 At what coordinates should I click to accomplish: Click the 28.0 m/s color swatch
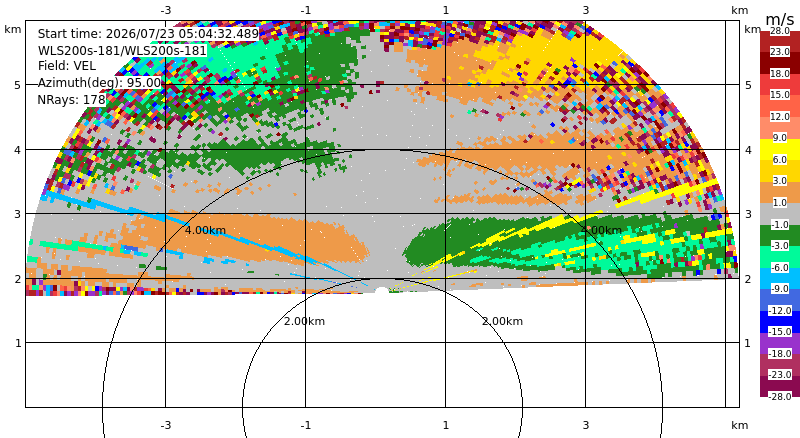[780, 41]
